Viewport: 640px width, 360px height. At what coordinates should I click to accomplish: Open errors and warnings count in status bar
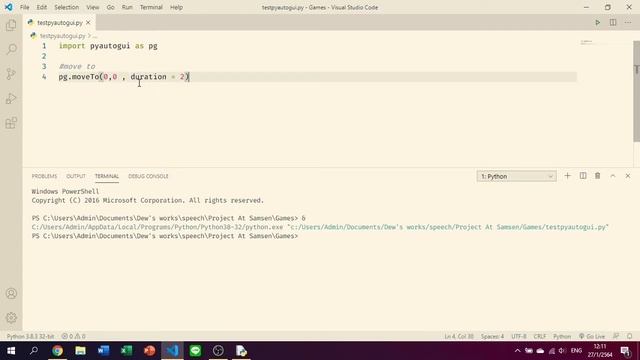73,336
